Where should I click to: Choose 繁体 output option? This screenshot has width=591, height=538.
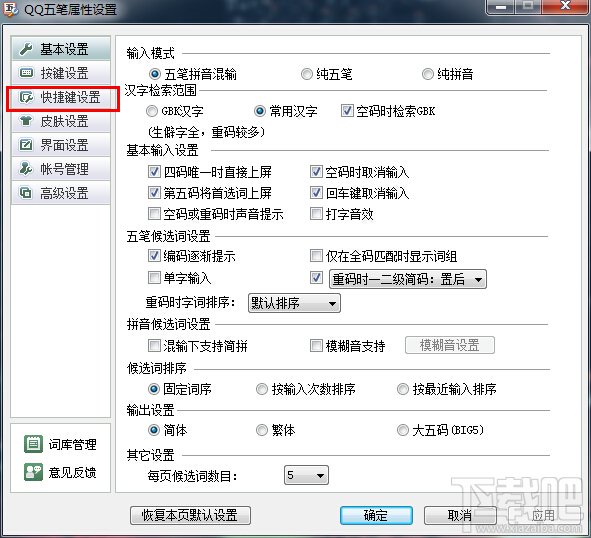262,430
